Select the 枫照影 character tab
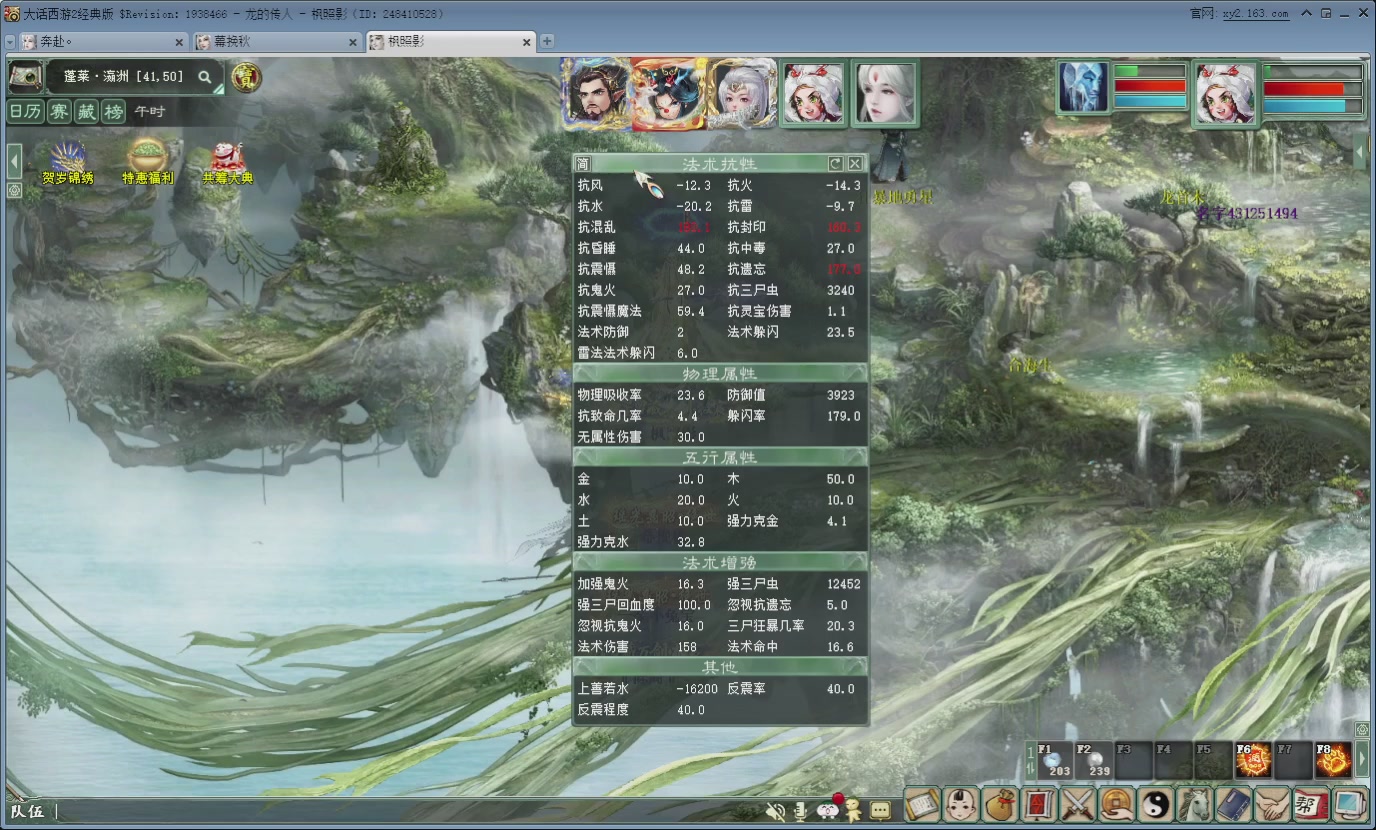 point(450,42)
